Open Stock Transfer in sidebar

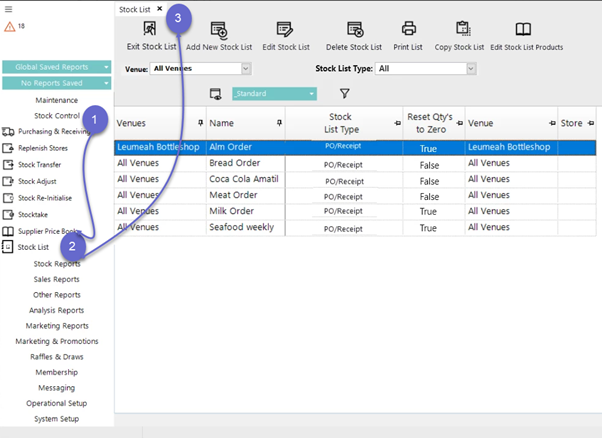(40, 164)
